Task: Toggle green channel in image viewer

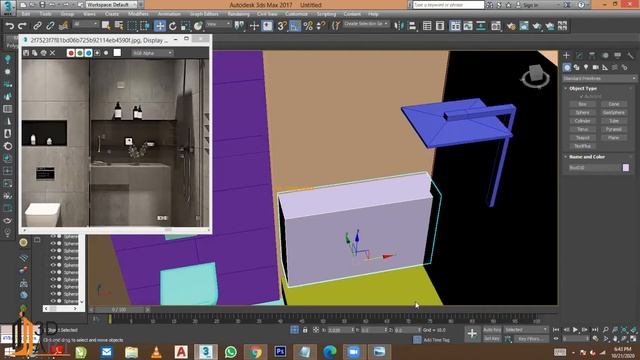Action: coord(80,53)
